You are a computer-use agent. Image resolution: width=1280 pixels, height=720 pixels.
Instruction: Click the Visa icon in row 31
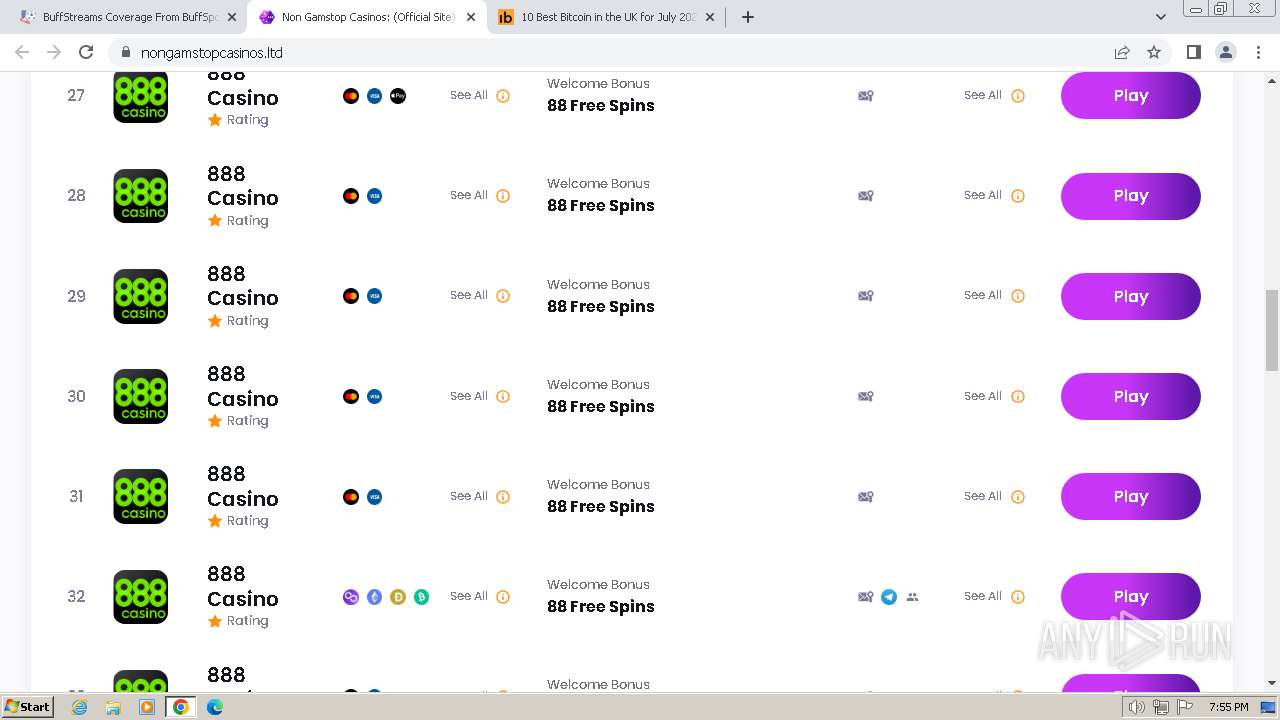(x=374, y=497)
